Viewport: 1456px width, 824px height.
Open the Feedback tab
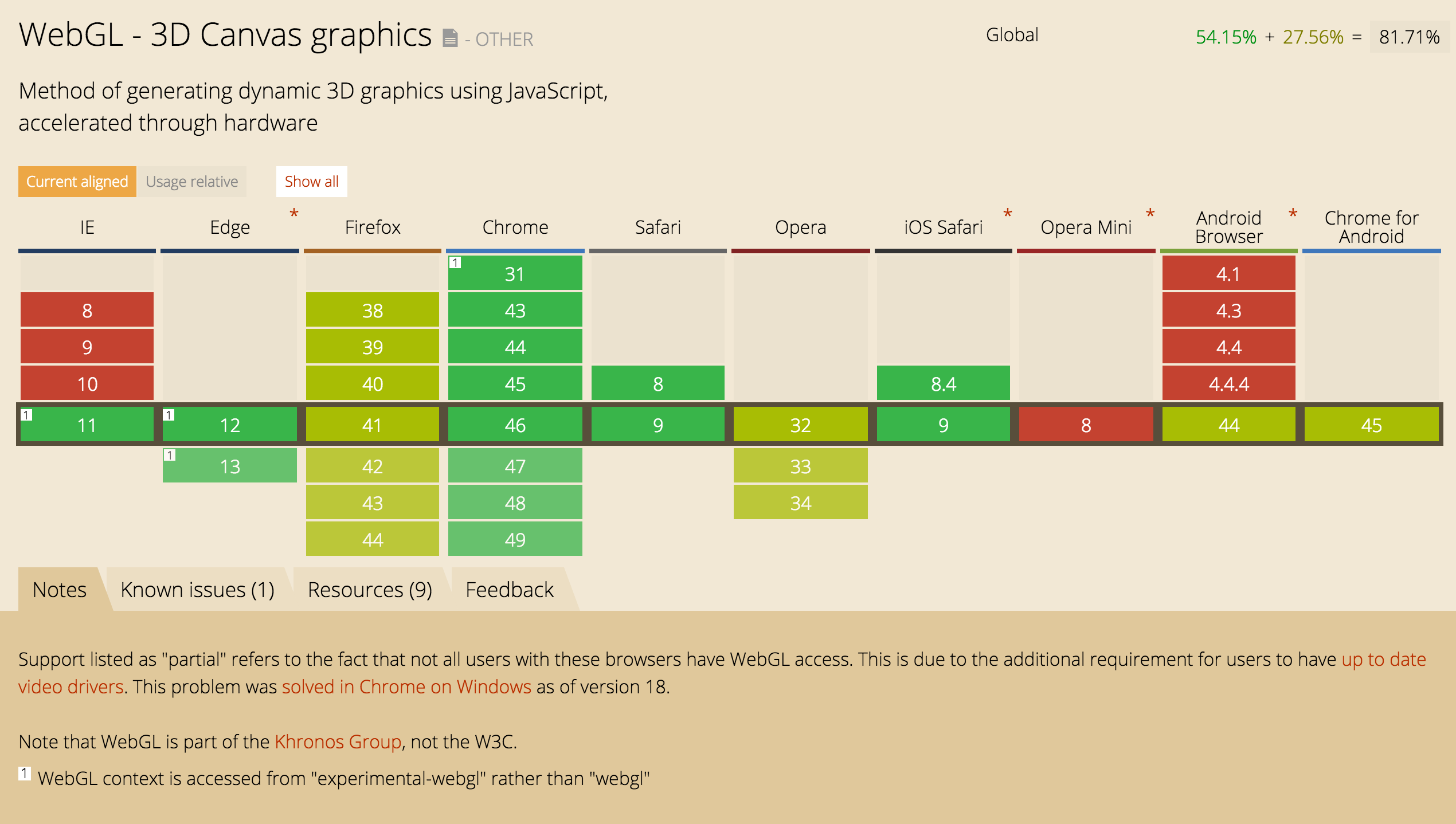click(509, 590)
